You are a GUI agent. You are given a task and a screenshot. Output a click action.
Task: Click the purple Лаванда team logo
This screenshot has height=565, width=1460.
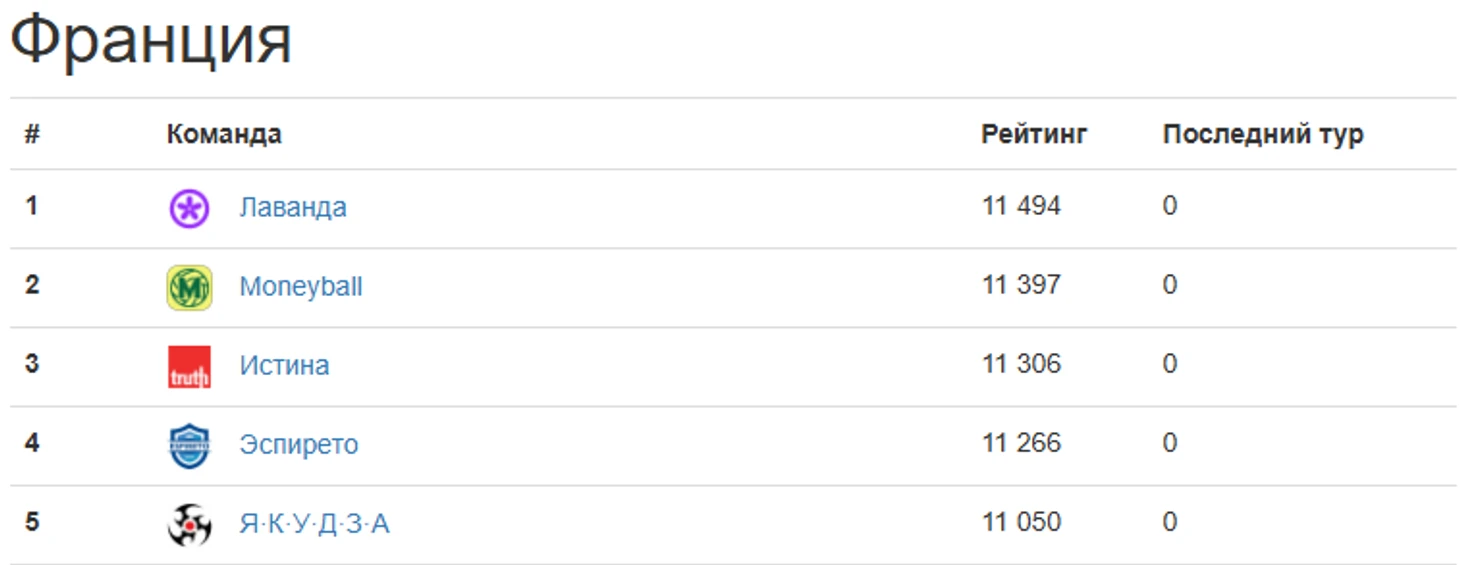click(x=188, y=208)
